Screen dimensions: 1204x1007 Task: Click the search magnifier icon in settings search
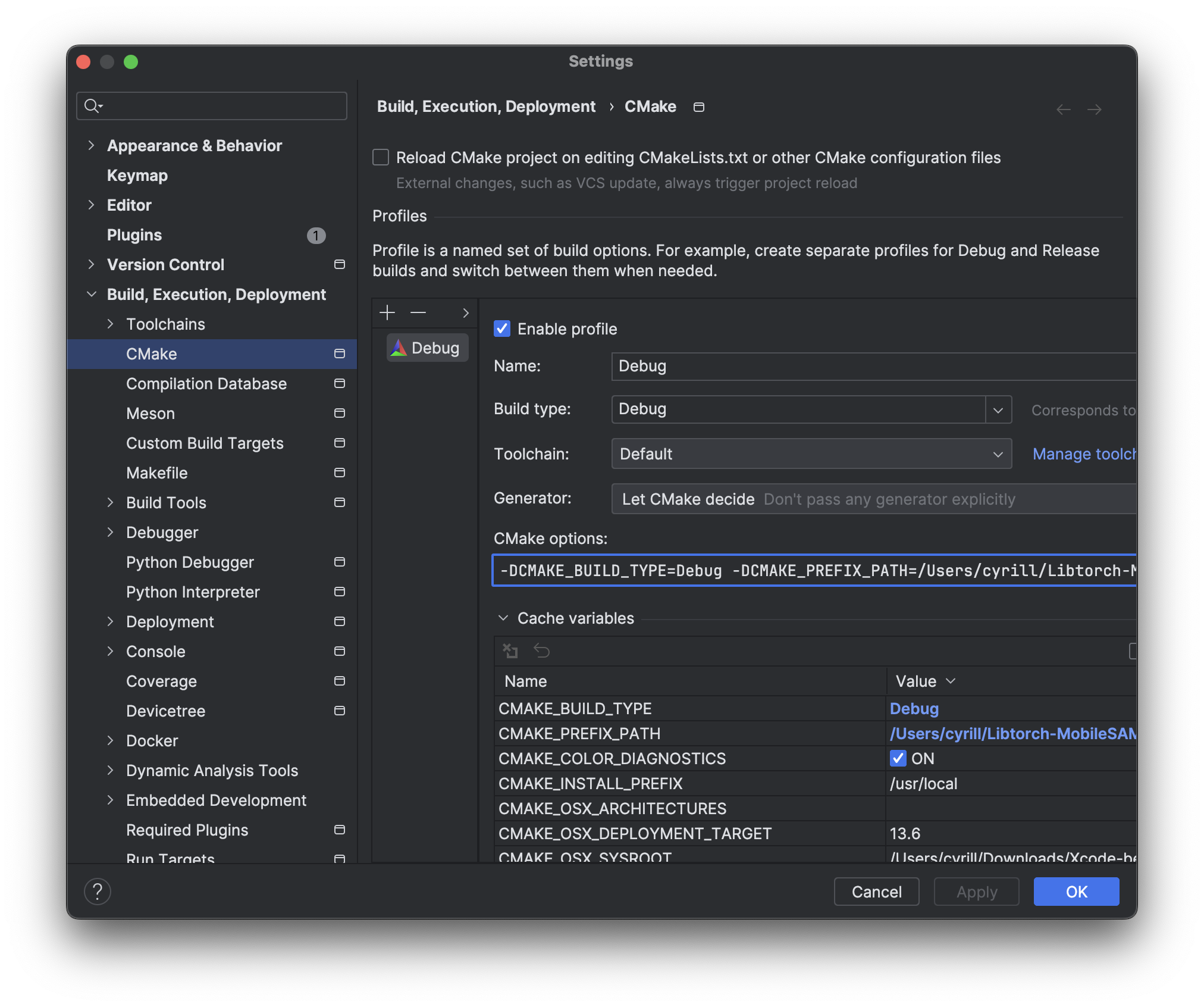pos(93,106)
